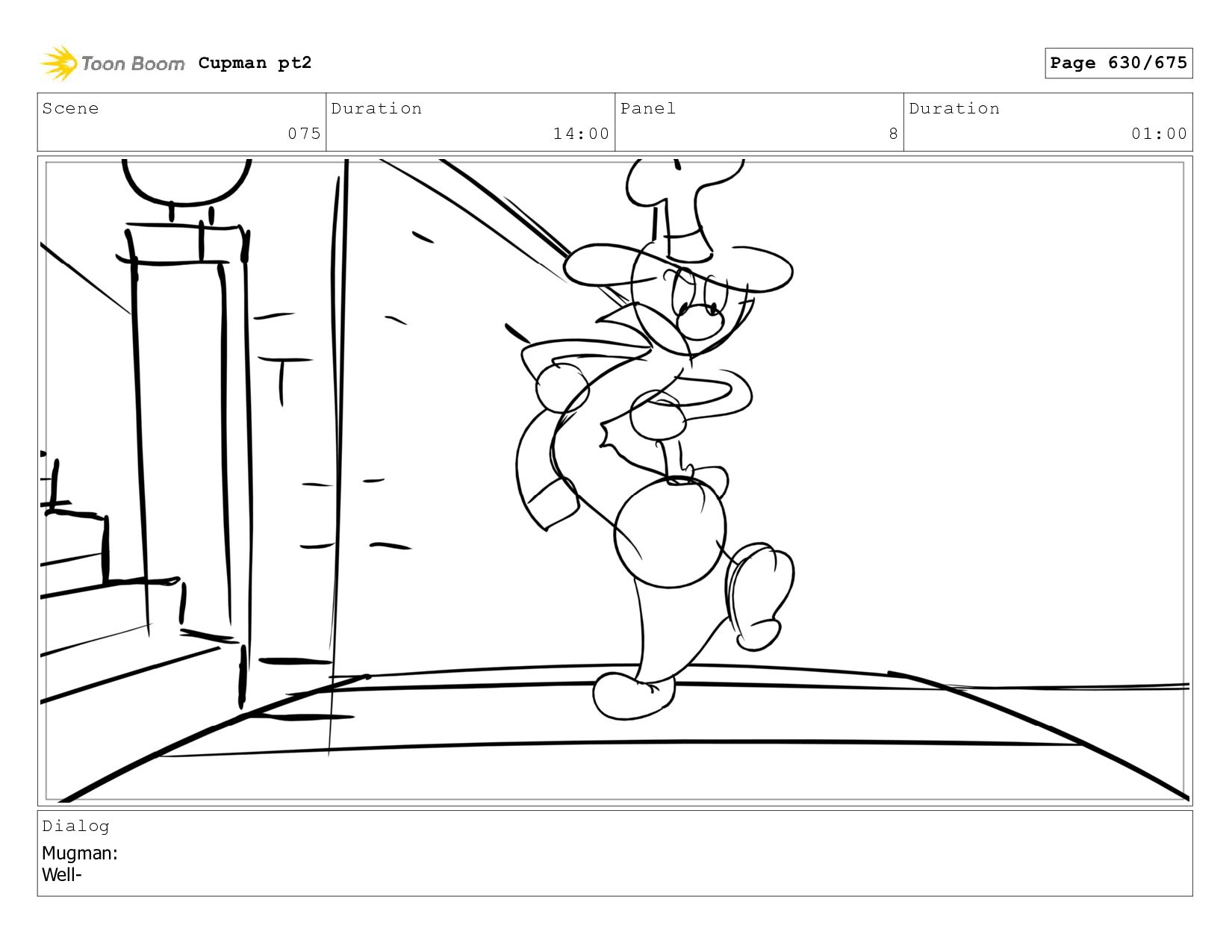Select the scene number '075'
The image size is (1232, 952).
[305, 134]
